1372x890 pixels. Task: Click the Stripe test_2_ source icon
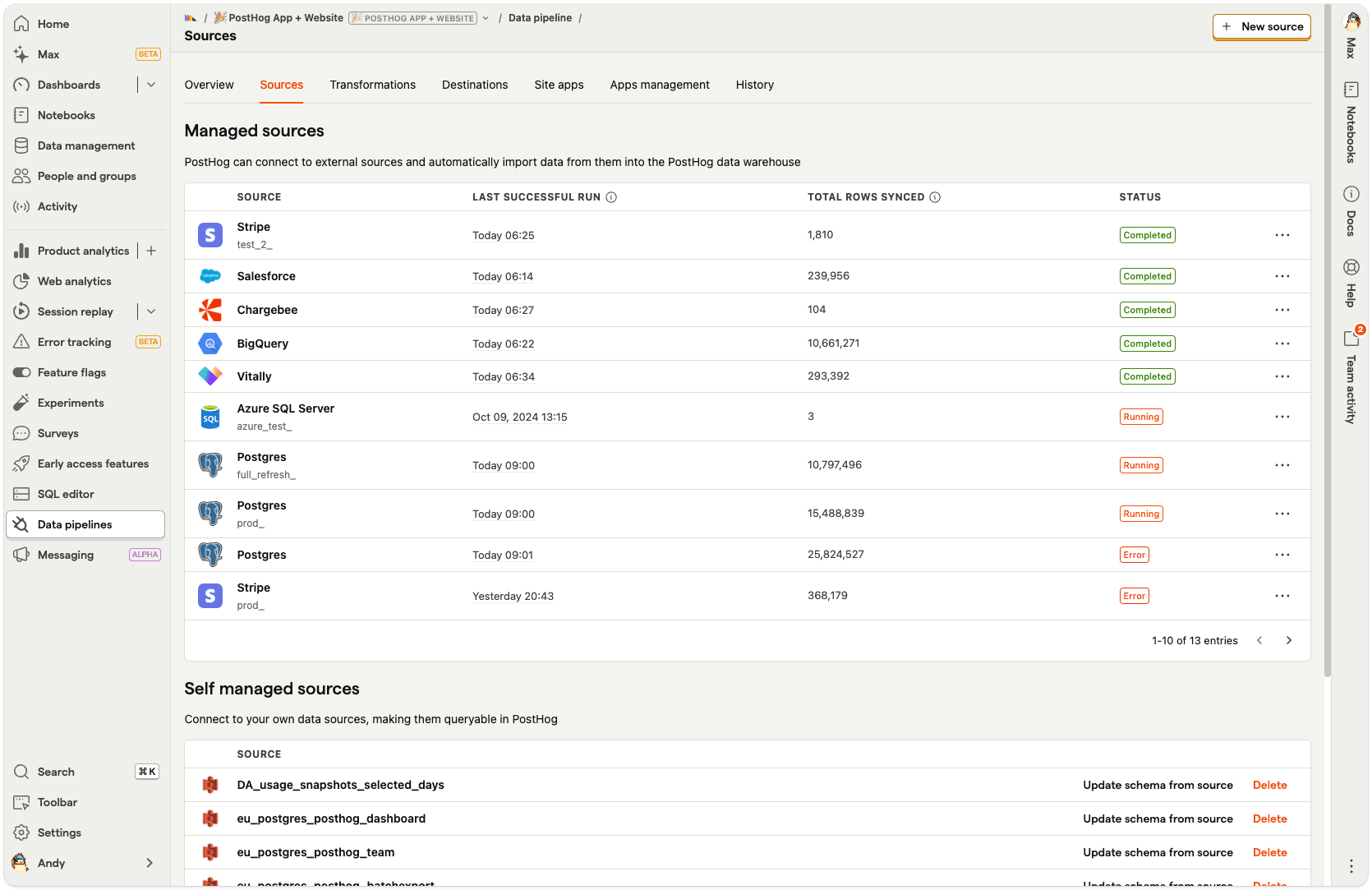pos(210,235)
